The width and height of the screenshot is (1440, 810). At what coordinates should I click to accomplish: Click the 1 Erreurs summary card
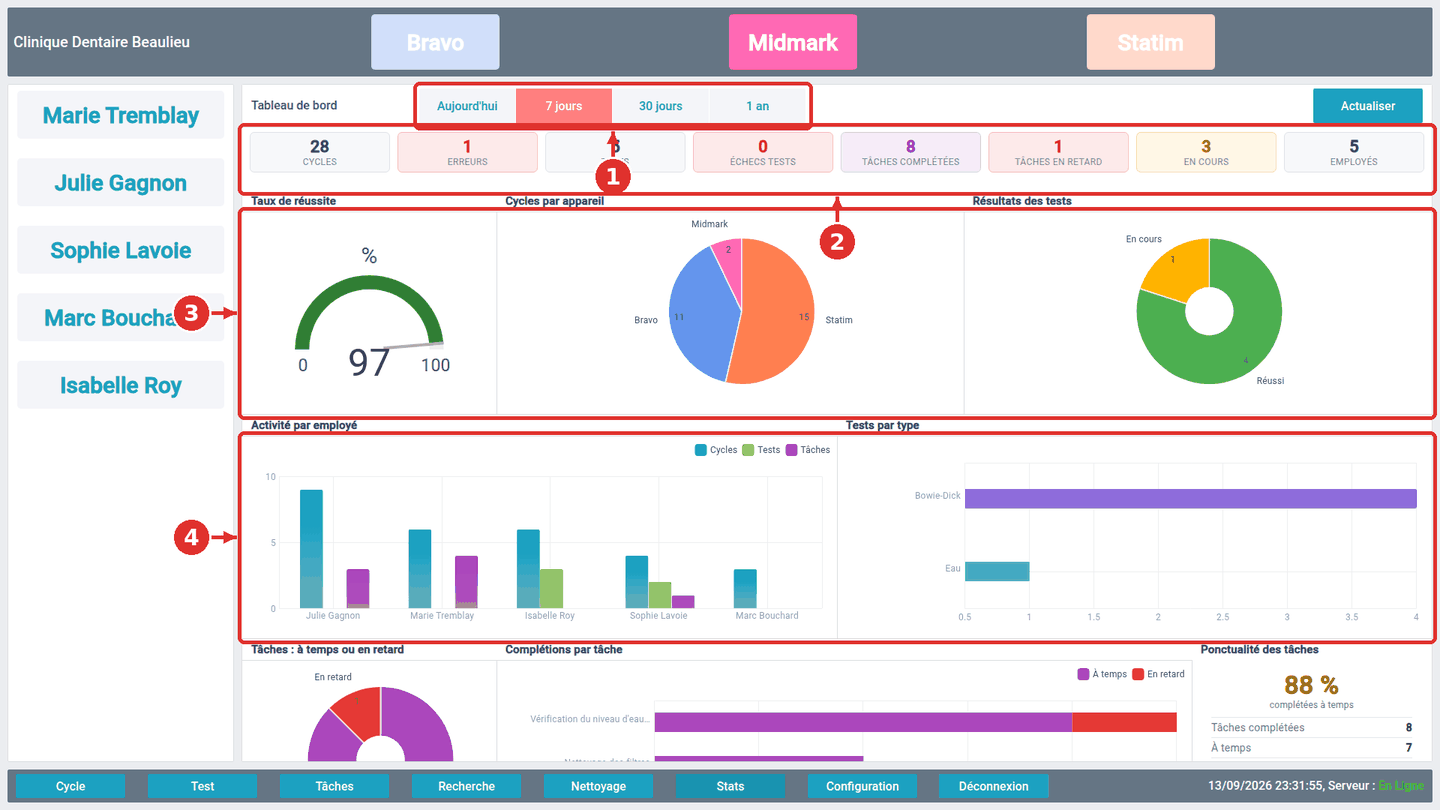[467, 152]
